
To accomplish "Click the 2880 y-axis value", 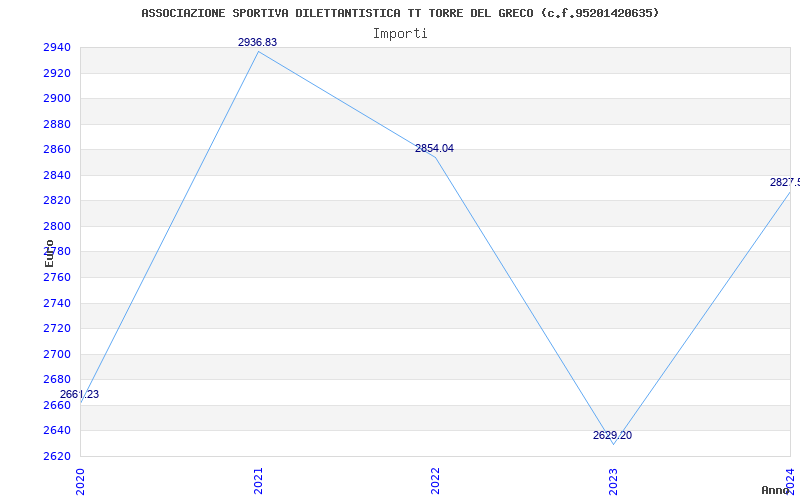I will 57,124.
